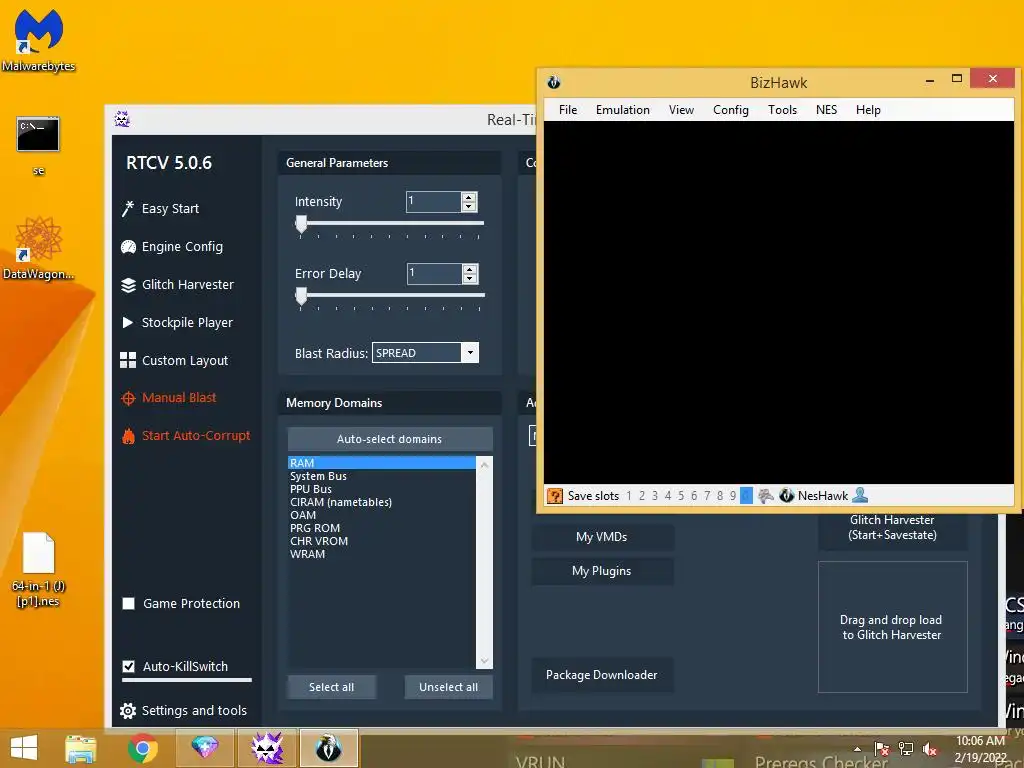Switch to RTCV taskbar icon
This screenshot has height=768, width=1024.
coord(267,748)
